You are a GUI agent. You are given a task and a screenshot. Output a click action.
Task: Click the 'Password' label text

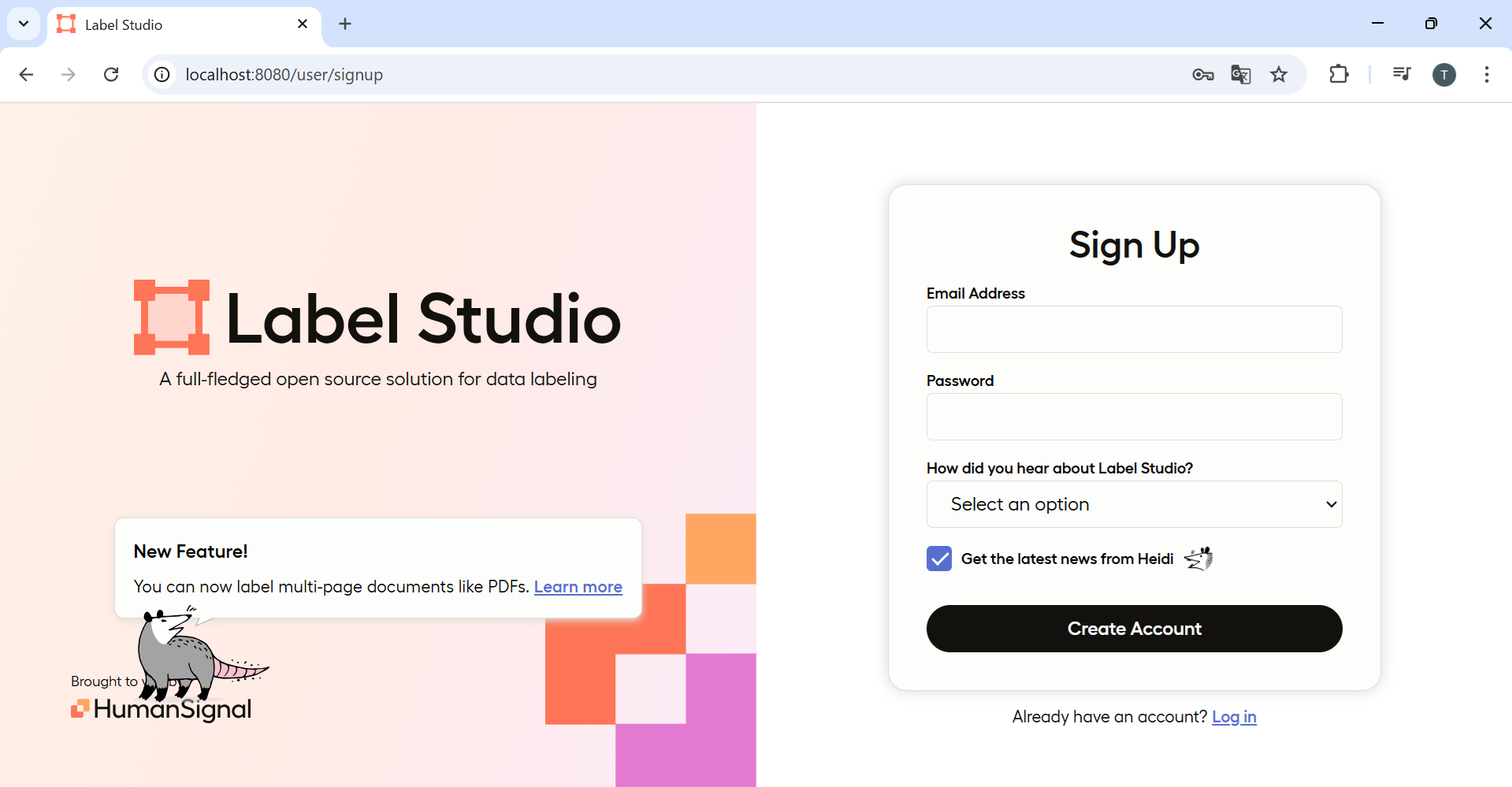(960, 381)
